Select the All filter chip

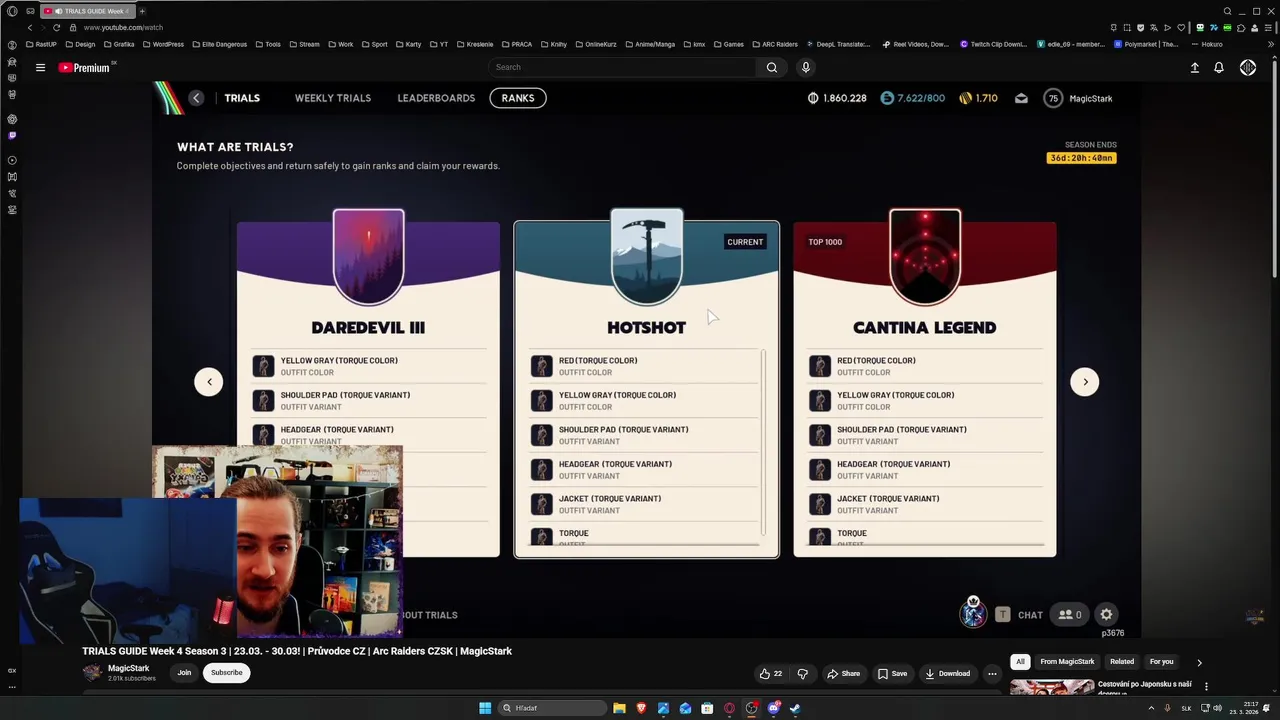click(x=1020, y=662)
